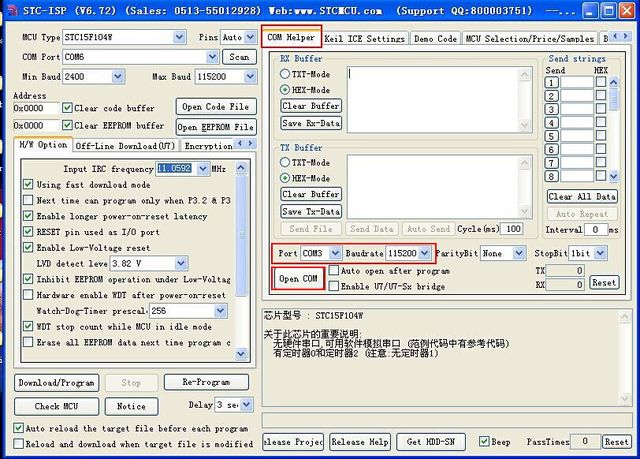Open the Min Baud dropdown
The image size is (640, 459).
(x=118, y=76)
